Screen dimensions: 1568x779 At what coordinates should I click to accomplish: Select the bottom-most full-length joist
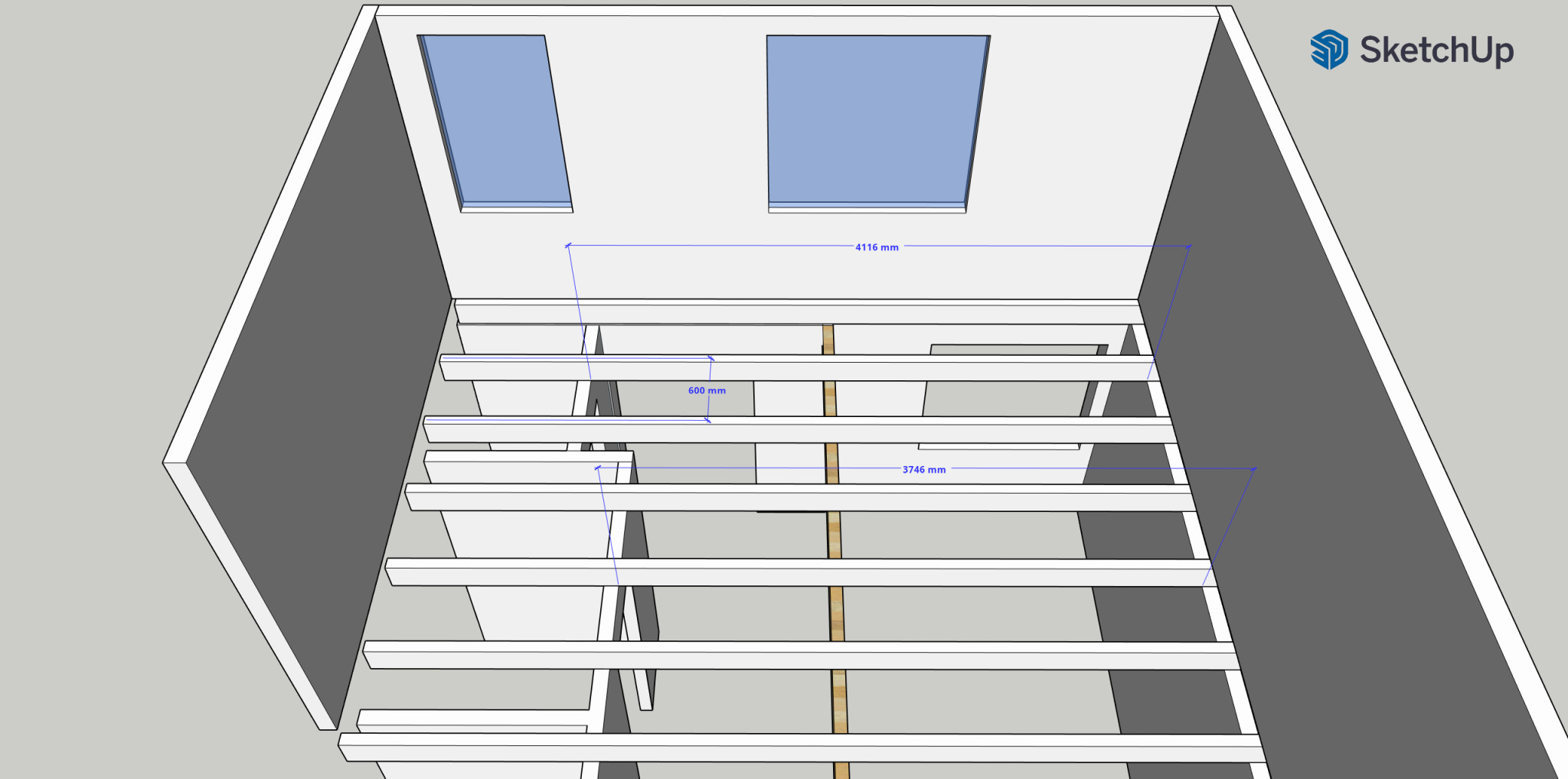click(x=796, y=747)
